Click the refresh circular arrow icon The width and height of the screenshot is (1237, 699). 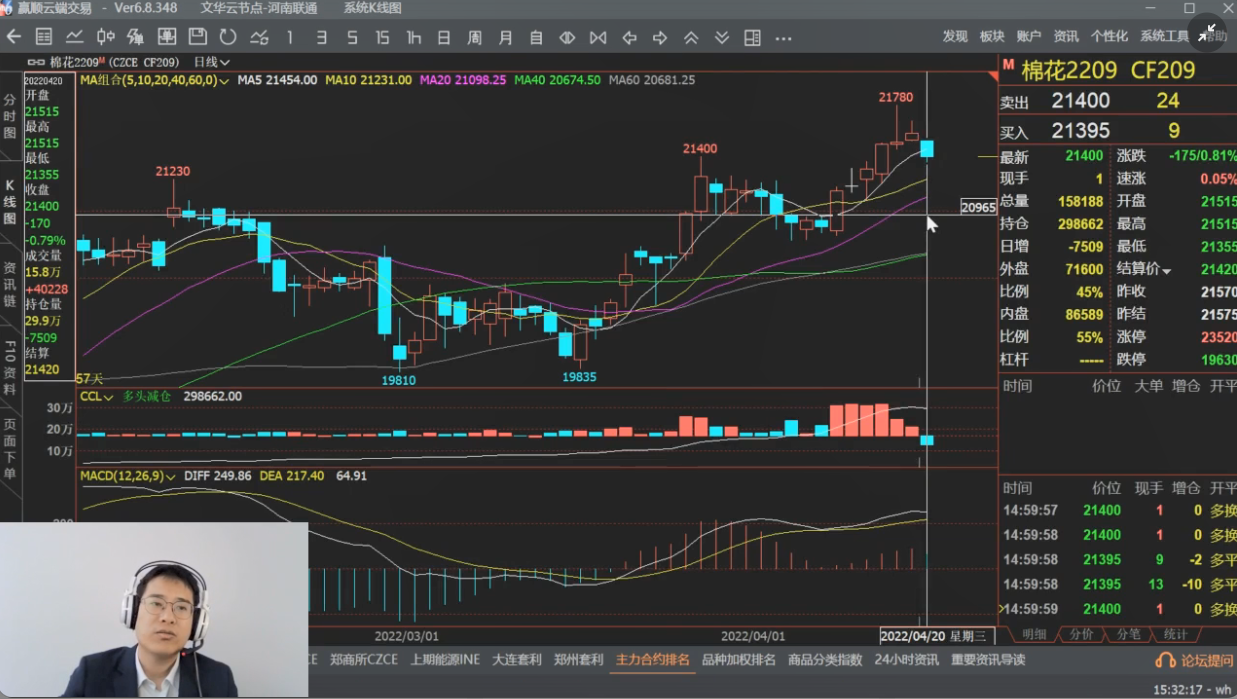[228, 37]
